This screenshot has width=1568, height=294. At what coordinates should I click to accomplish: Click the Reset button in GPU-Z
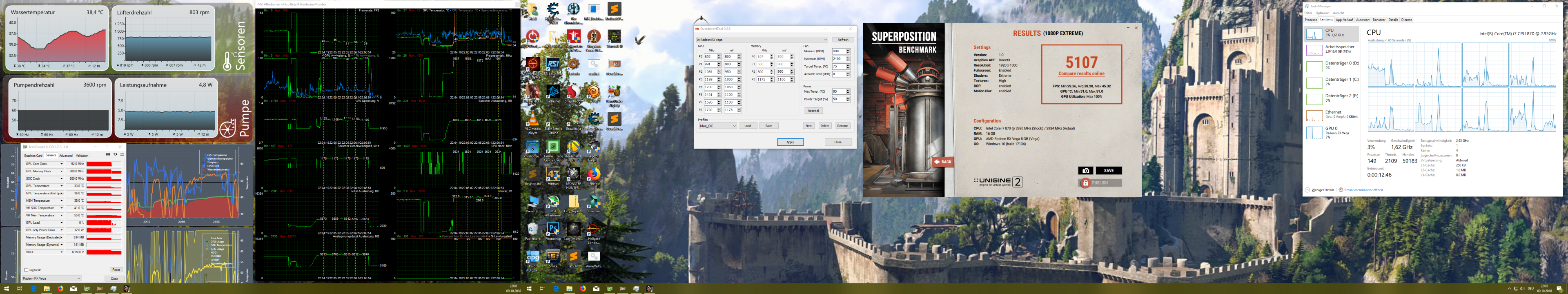(x=116, y=269)
